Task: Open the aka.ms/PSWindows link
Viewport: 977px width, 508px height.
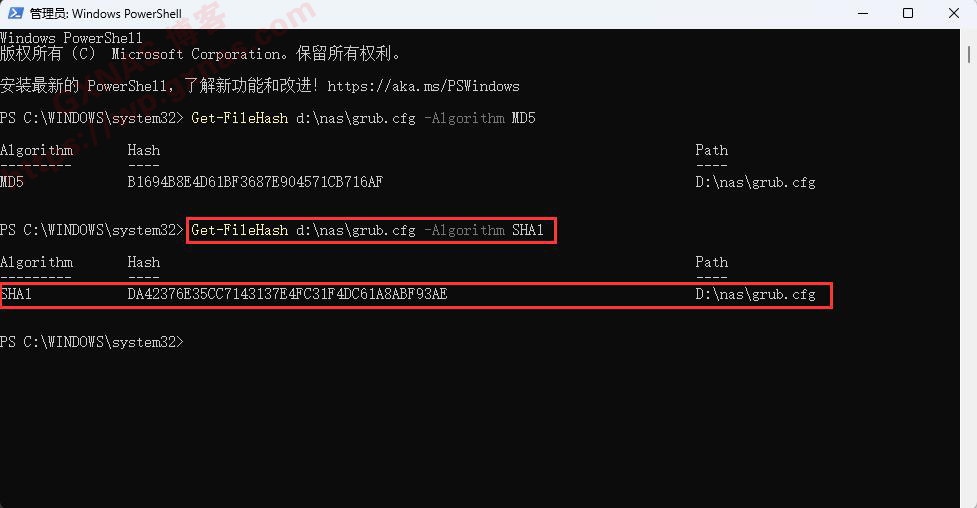Action: [x=423, y=86]
